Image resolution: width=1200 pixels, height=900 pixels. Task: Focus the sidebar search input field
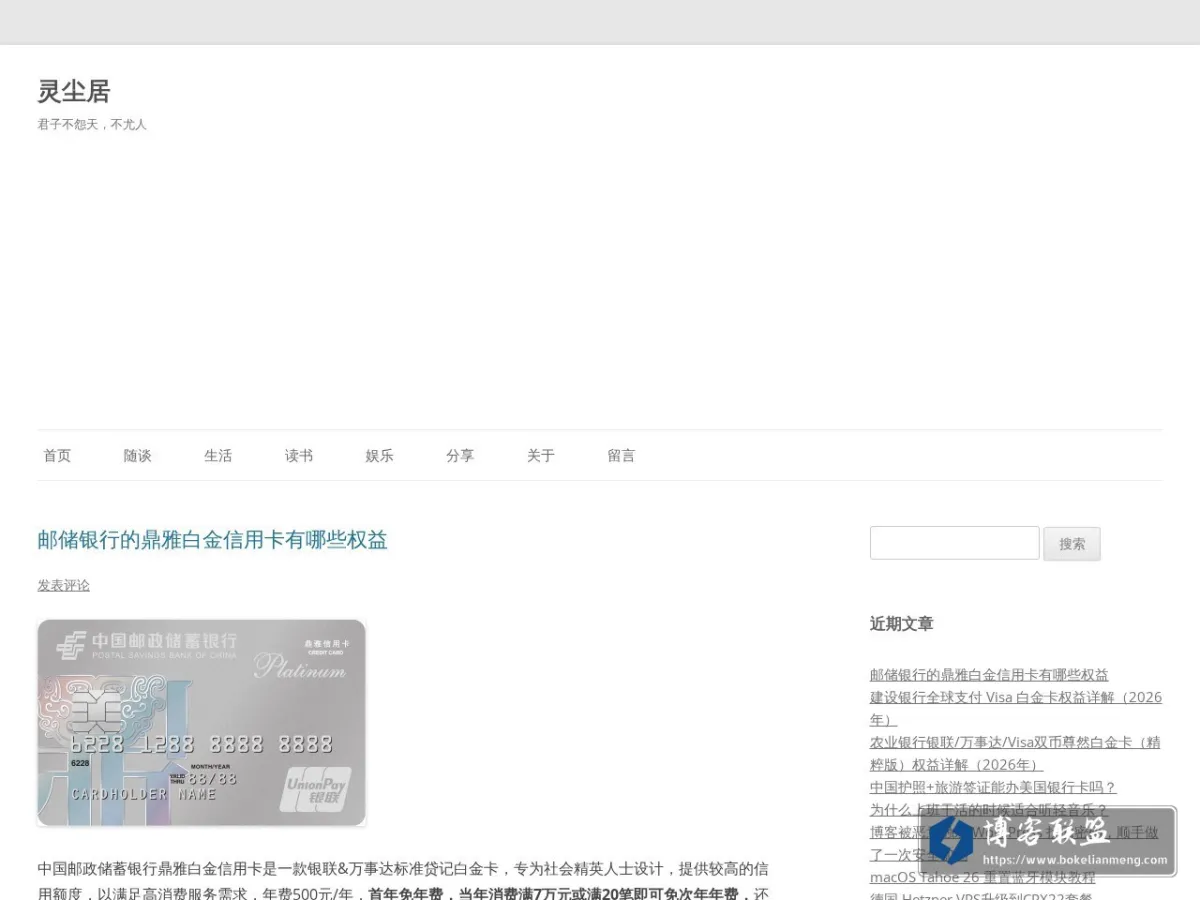[955, 543]
